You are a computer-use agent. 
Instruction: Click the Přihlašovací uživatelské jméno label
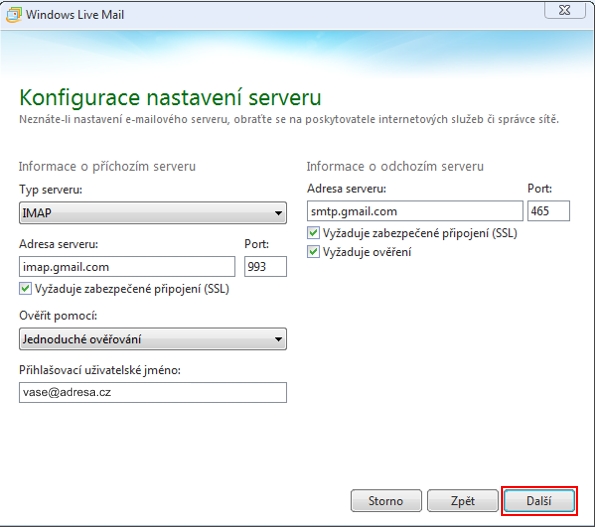100,370
